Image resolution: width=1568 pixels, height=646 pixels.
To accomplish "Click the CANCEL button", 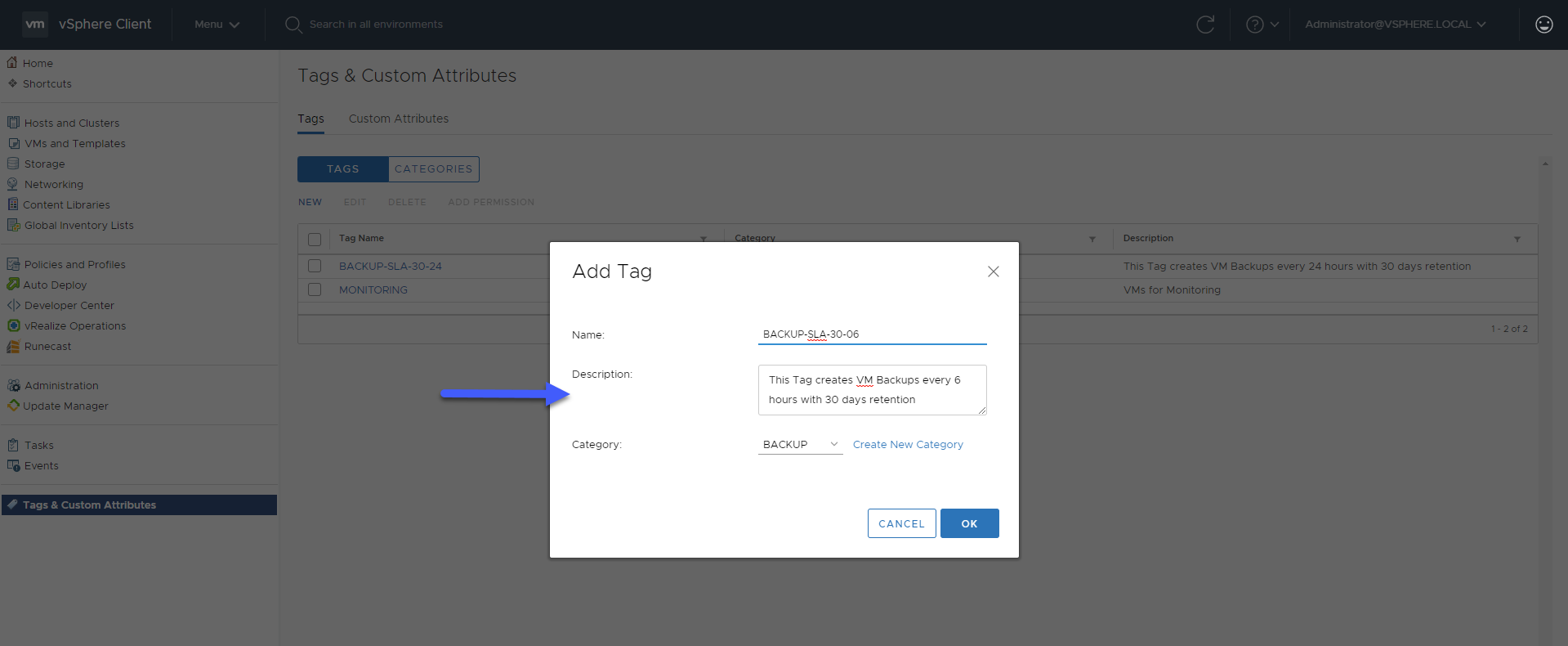I will [x=902, y=523].
